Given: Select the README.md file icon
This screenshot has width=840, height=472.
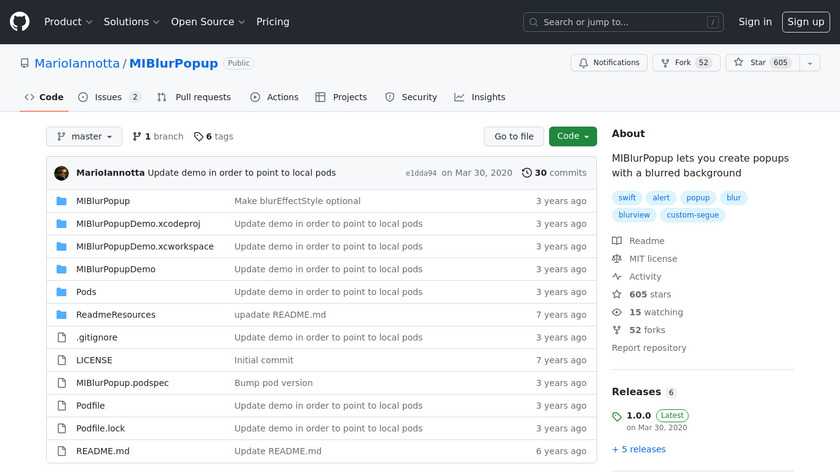Looking at the screenshot, I should pyautogui.click(x=62, y=451).
